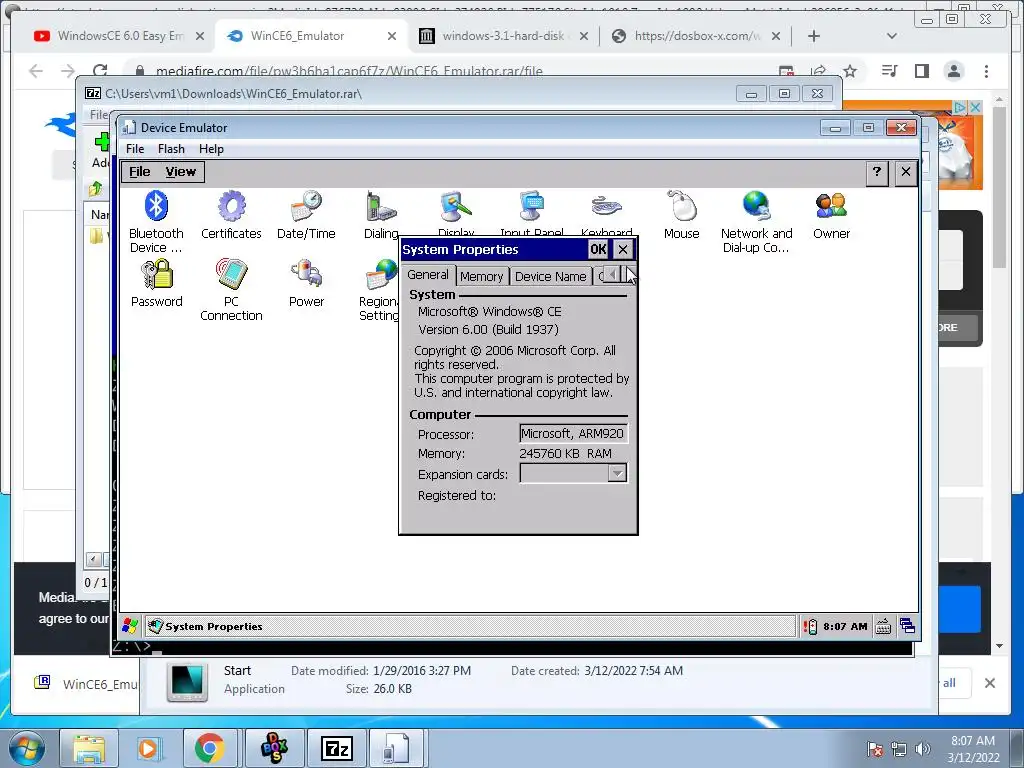Open Device Emulator's File menu
The image size is (1024, 768).
coord(135,149)
